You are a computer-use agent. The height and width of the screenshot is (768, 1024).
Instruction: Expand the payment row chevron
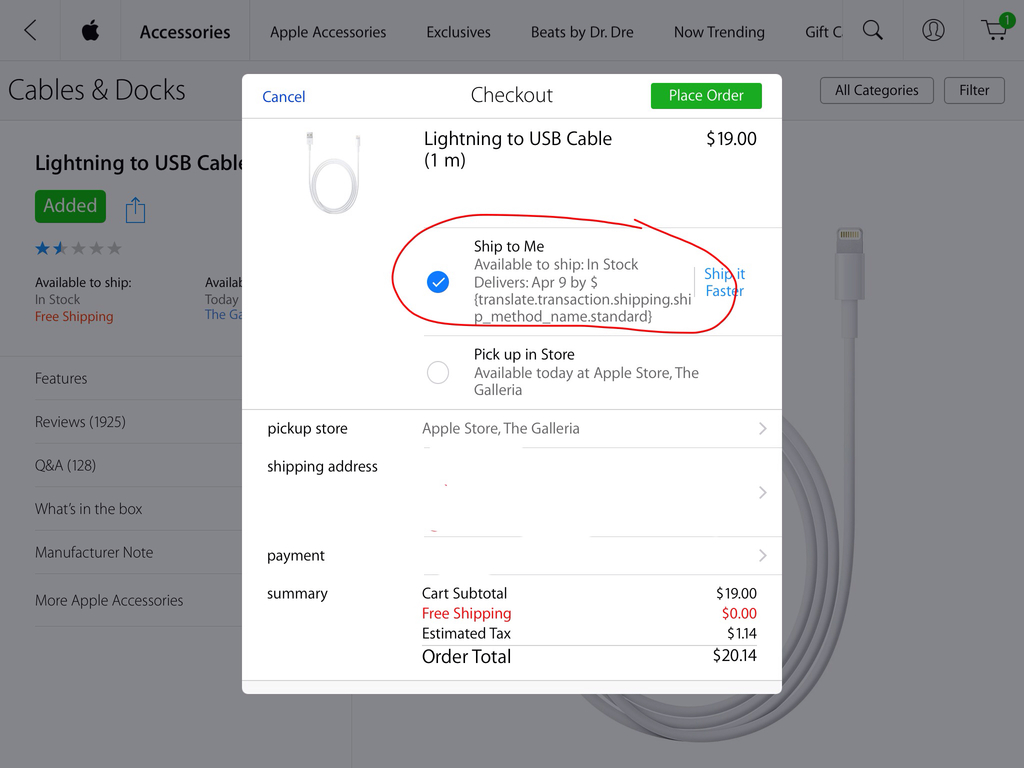click(762, 555)
